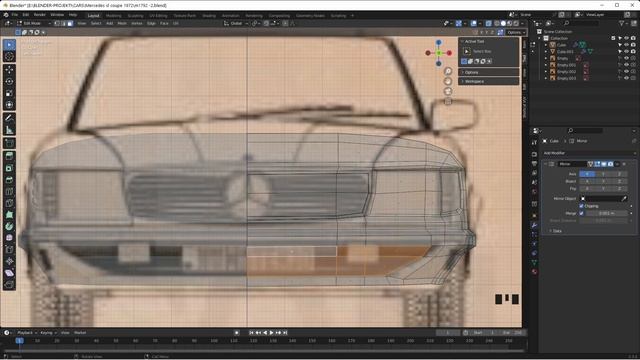Select the Annotate tool
Image resolution: width=640 pixels, height=360 pixels.
pyautogui.click(x=9, y=118)
